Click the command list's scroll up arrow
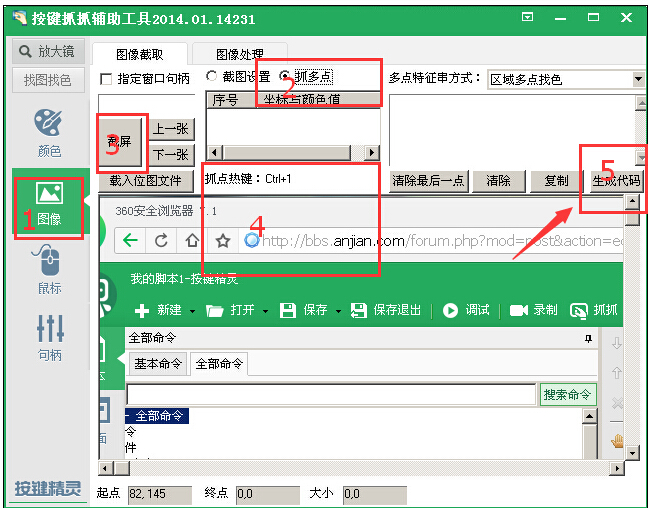 click(589, 416)
